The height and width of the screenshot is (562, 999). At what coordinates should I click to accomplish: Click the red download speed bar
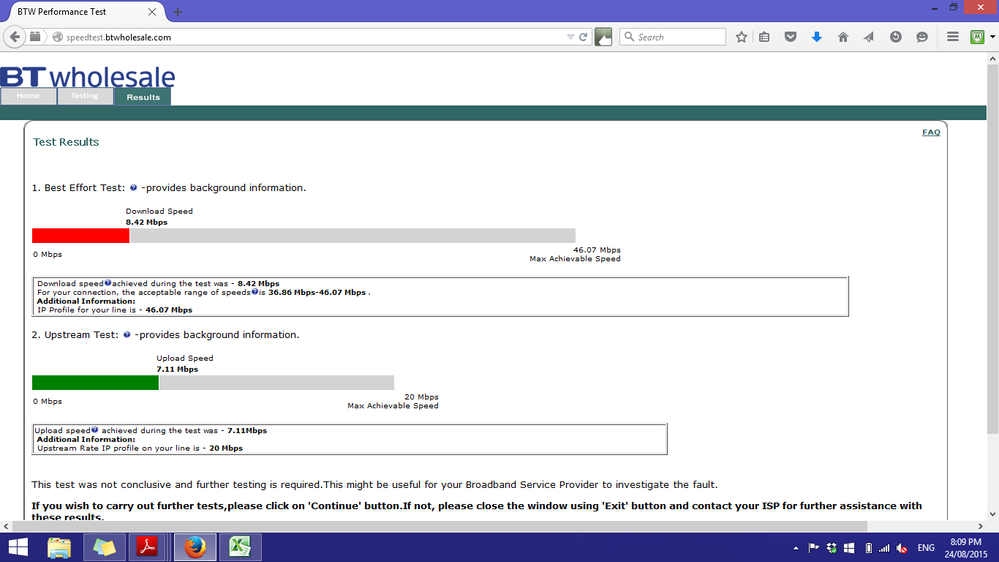coord(81,236)
